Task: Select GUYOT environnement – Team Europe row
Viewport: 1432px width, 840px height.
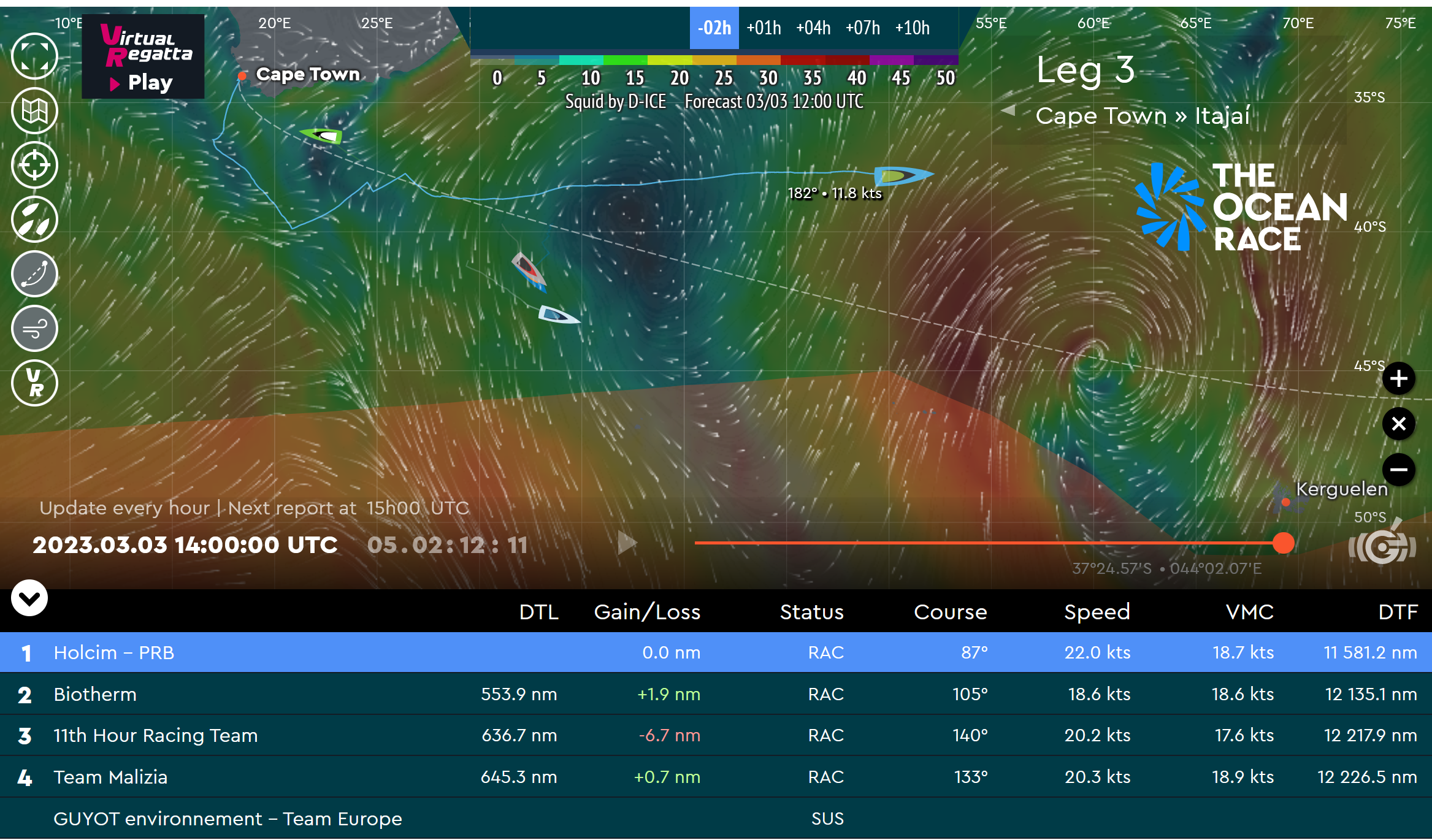Action: pyautogui.click(x=716, y=819)
